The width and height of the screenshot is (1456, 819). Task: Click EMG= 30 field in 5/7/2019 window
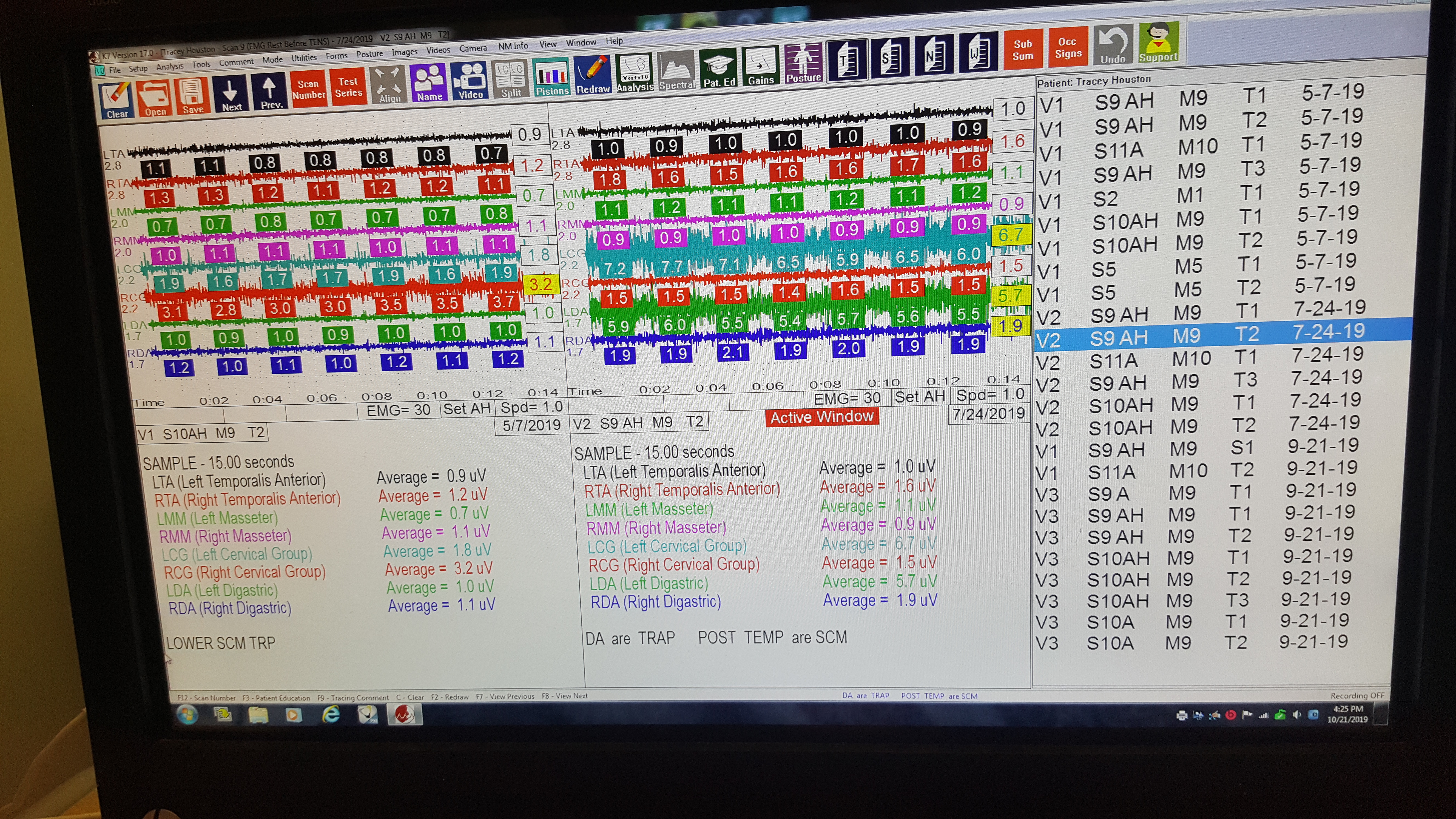tap(398, 410)
